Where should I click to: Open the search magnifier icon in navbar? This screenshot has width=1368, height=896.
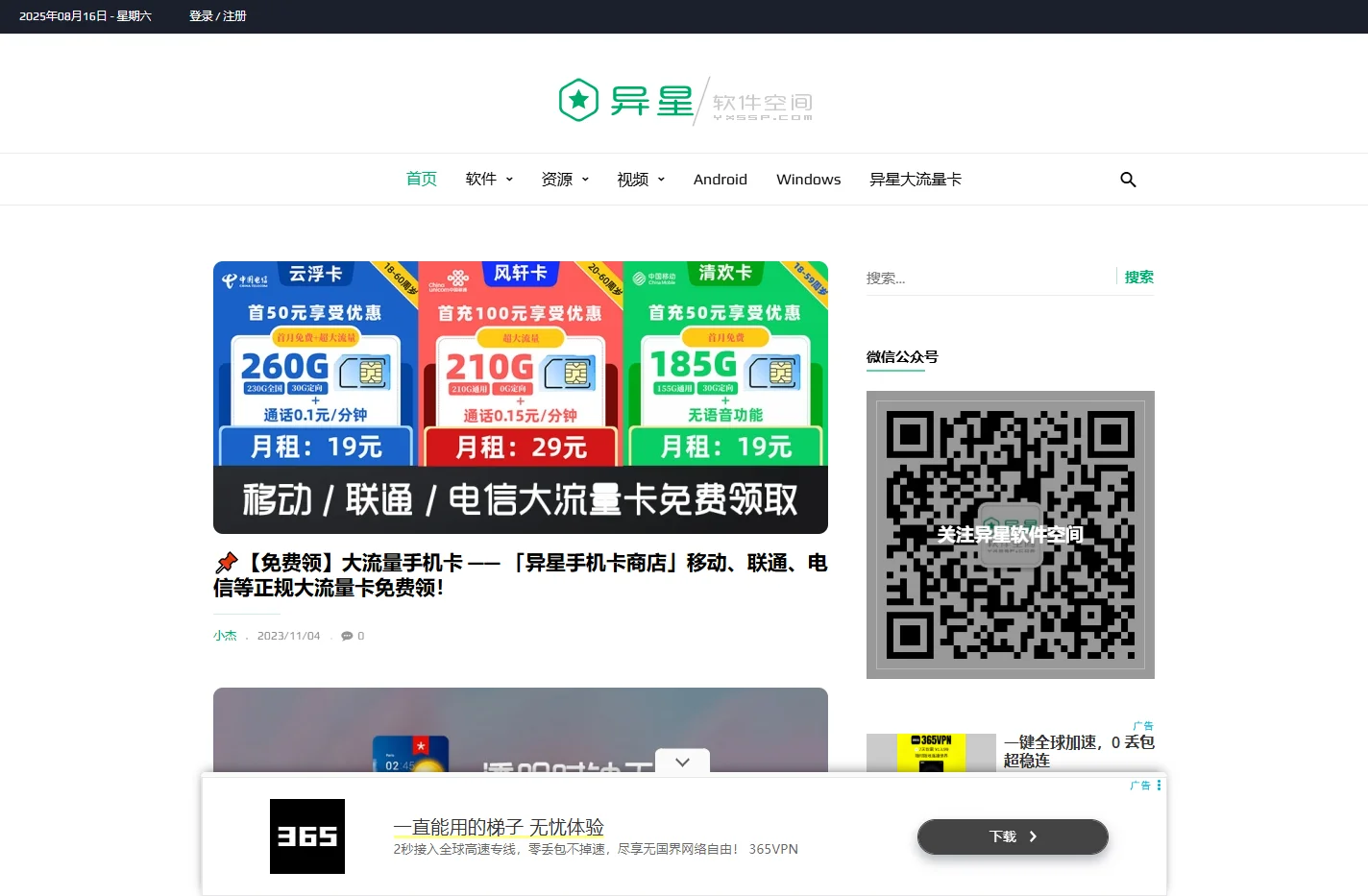(x=1128, y=180)
